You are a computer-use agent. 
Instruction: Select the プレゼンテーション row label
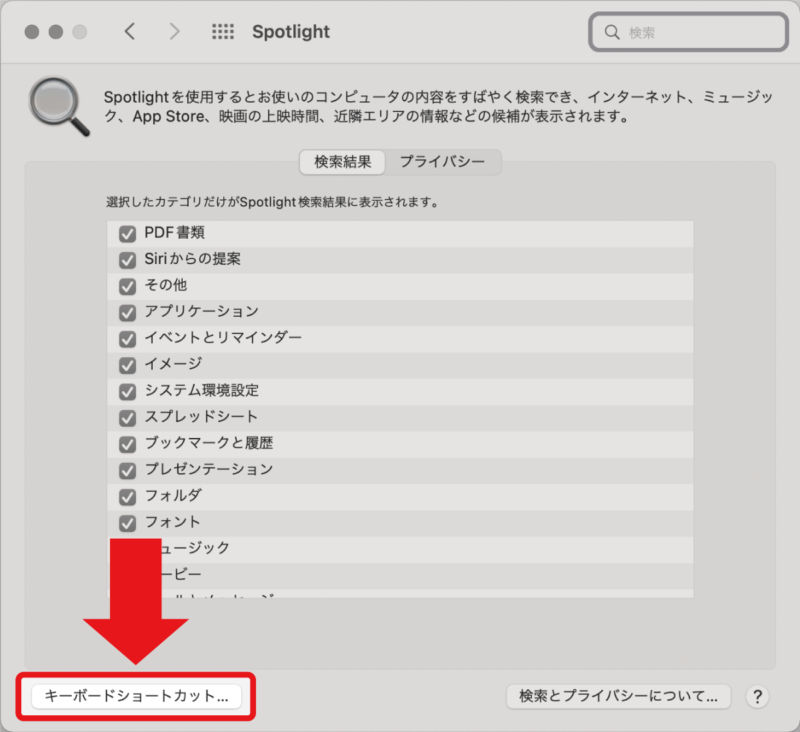[209, 469]
